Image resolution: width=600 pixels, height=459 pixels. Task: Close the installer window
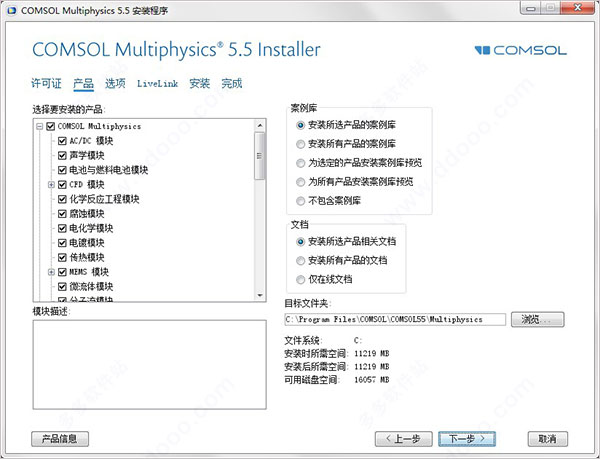point(578,8)
